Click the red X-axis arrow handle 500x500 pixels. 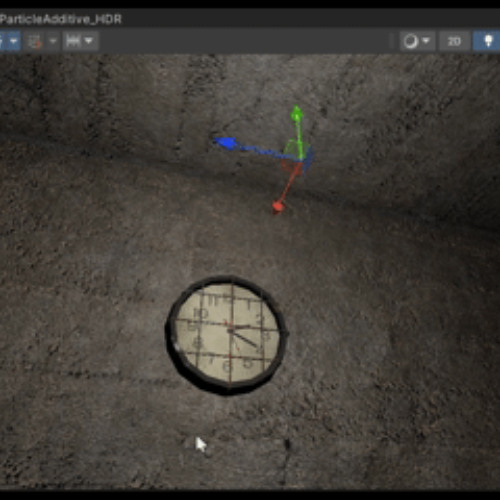277,207
